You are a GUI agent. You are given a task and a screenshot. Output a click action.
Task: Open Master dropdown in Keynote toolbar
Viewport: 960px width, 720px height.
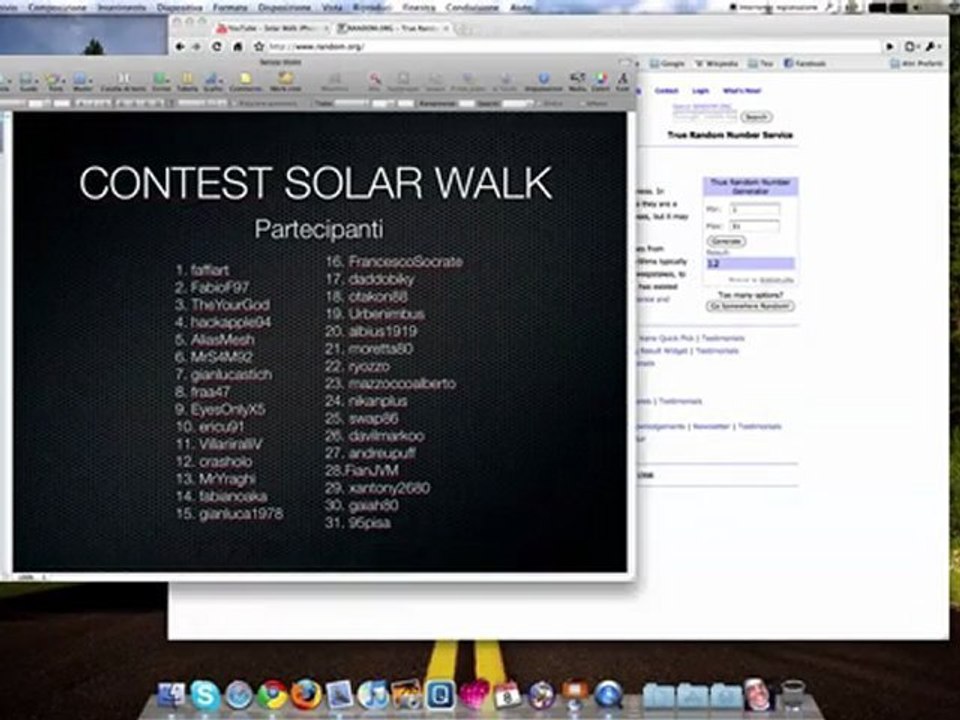coord(82,82)
